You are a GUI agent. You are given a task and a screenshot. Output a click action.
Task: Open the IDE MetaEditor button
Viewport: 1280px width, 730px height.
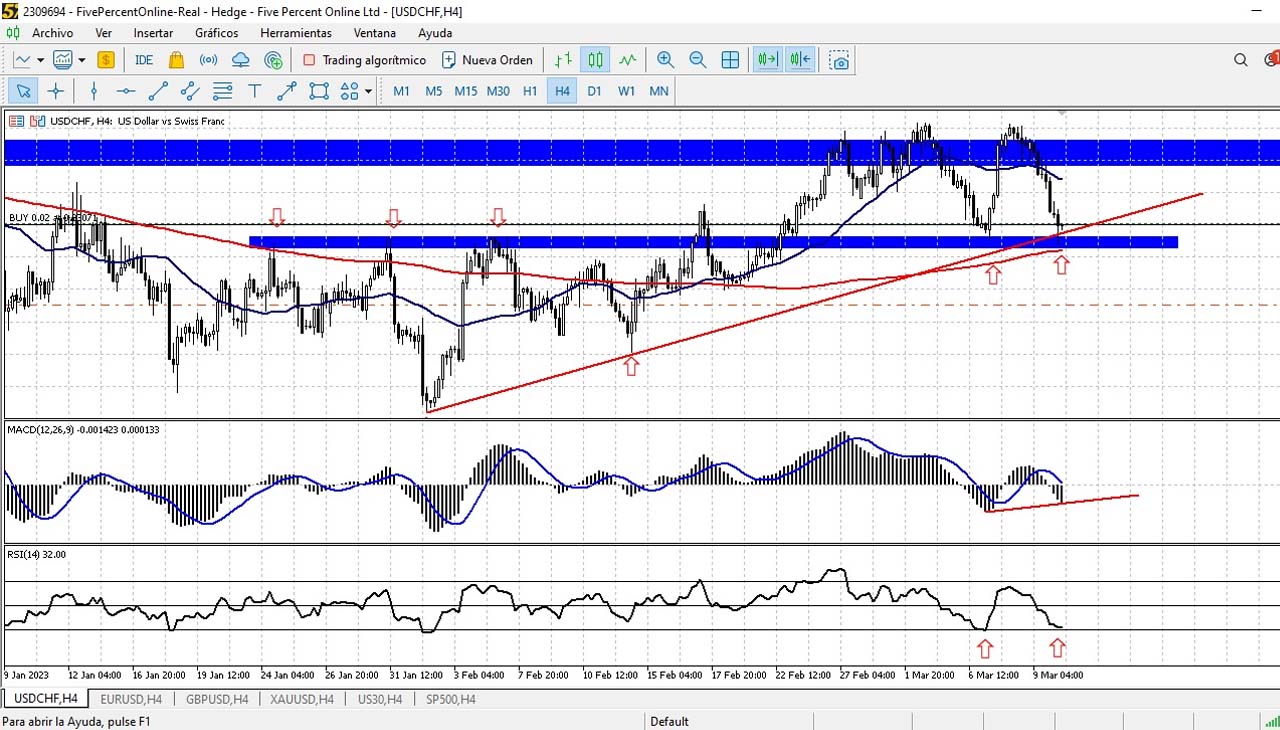(x=144, y=60)
